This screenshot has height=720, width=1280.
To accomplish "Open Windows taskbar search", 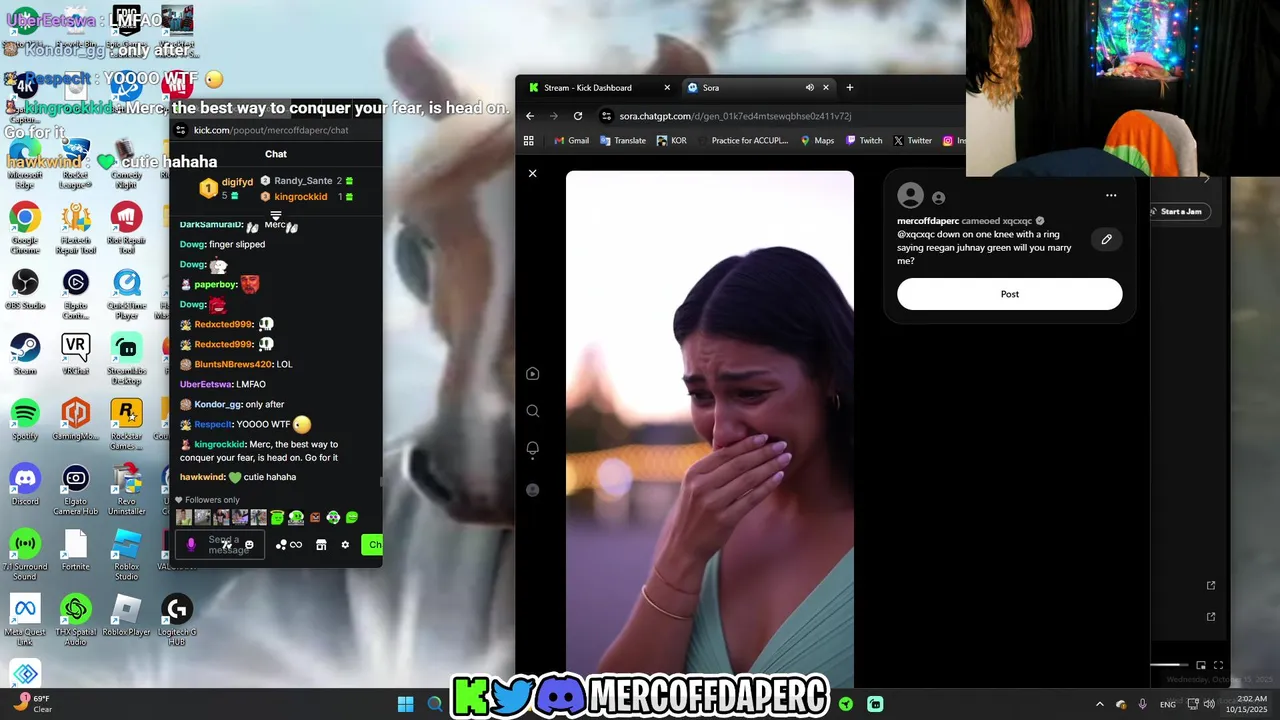I will pyautogui.click(x=435, y=704).
